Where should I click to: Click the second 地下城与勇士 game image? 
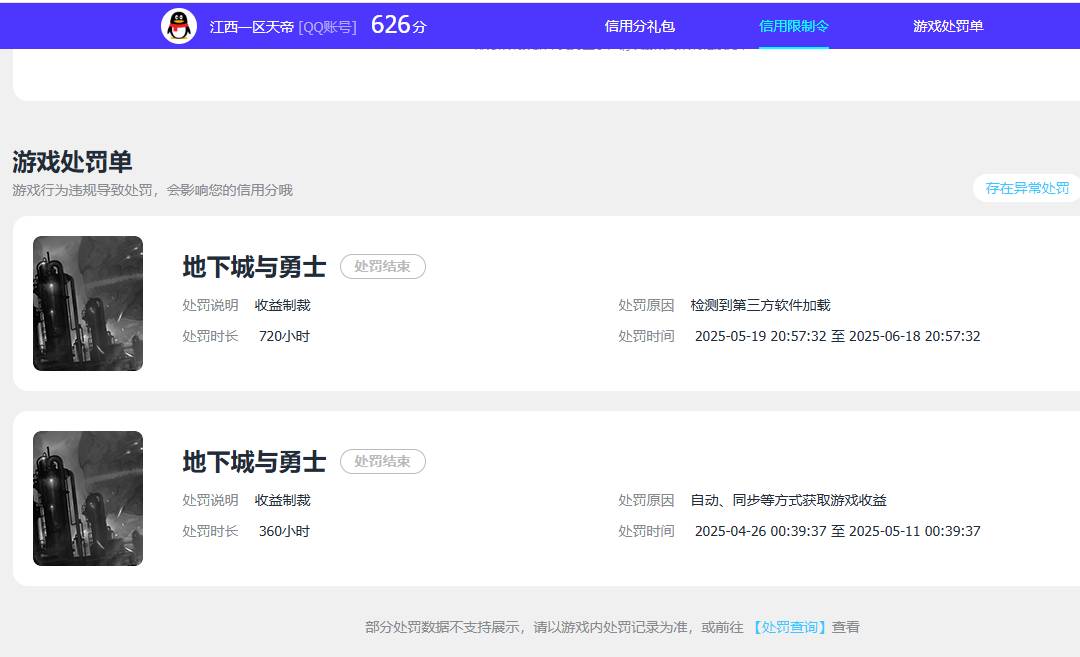click(x=88, y=497)
